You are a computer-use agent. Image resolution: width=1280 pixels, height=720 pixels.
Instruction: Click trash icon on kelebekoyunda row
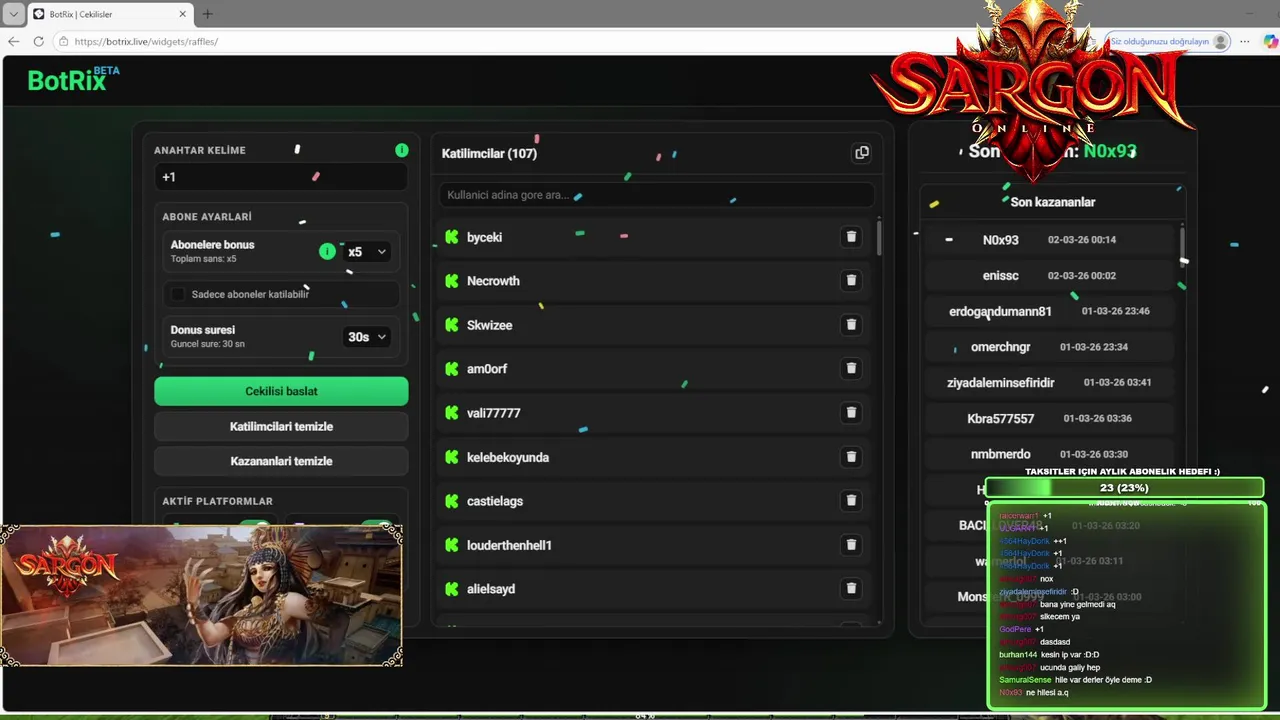[x=851, y=457]
